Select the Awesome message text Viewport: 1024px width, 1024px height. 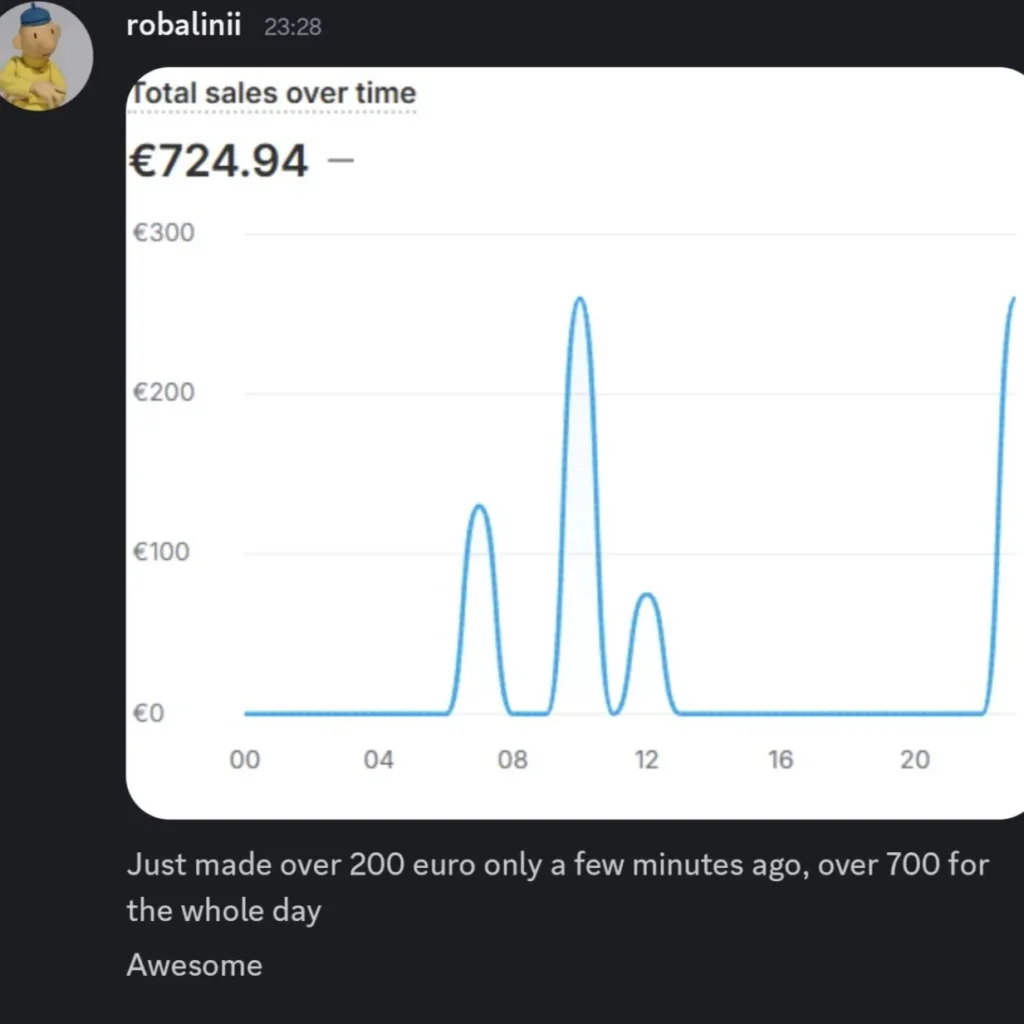point(194,965)
